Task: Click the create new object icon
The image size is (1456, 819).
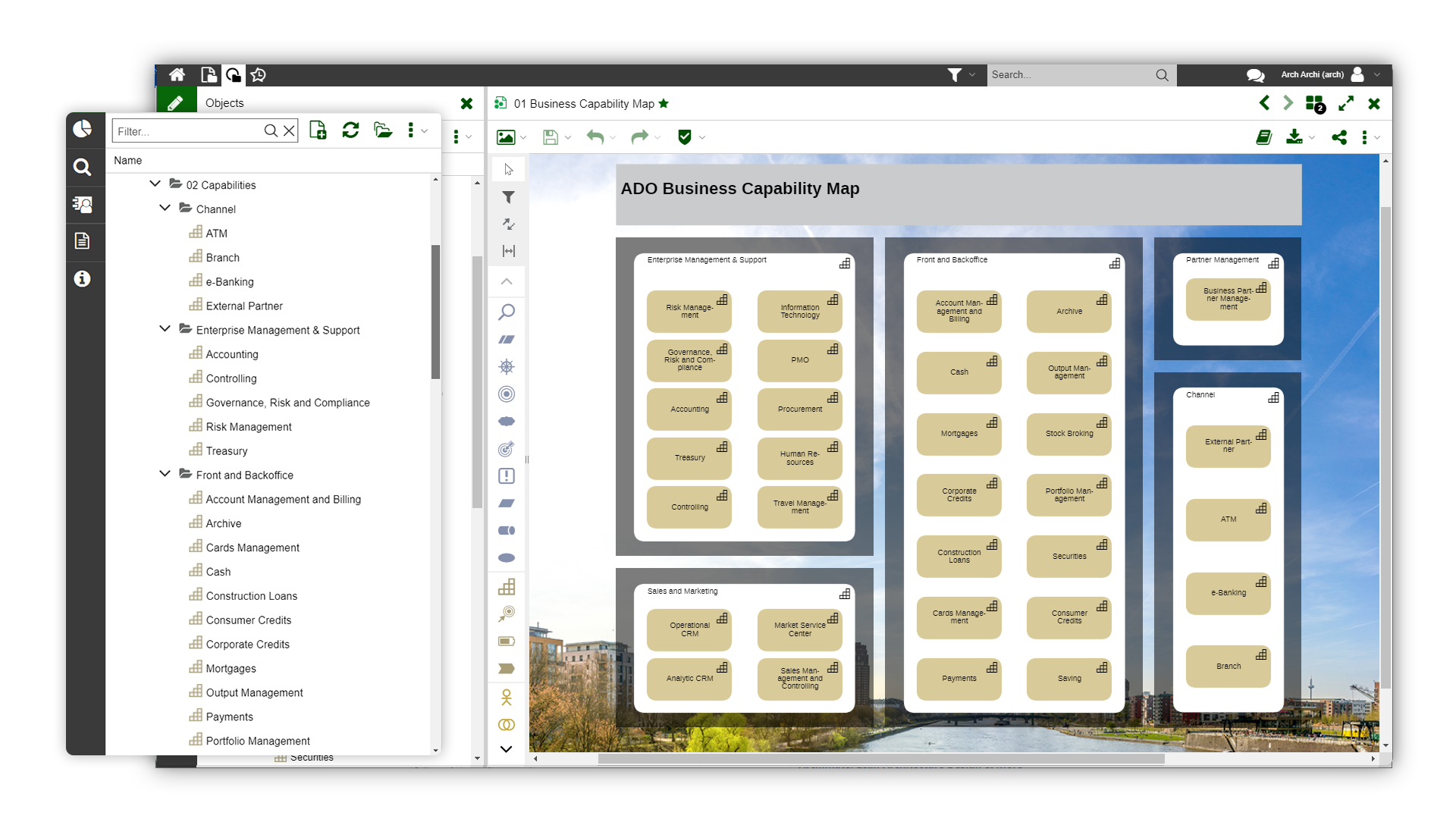Action: [x=318, y=130]
